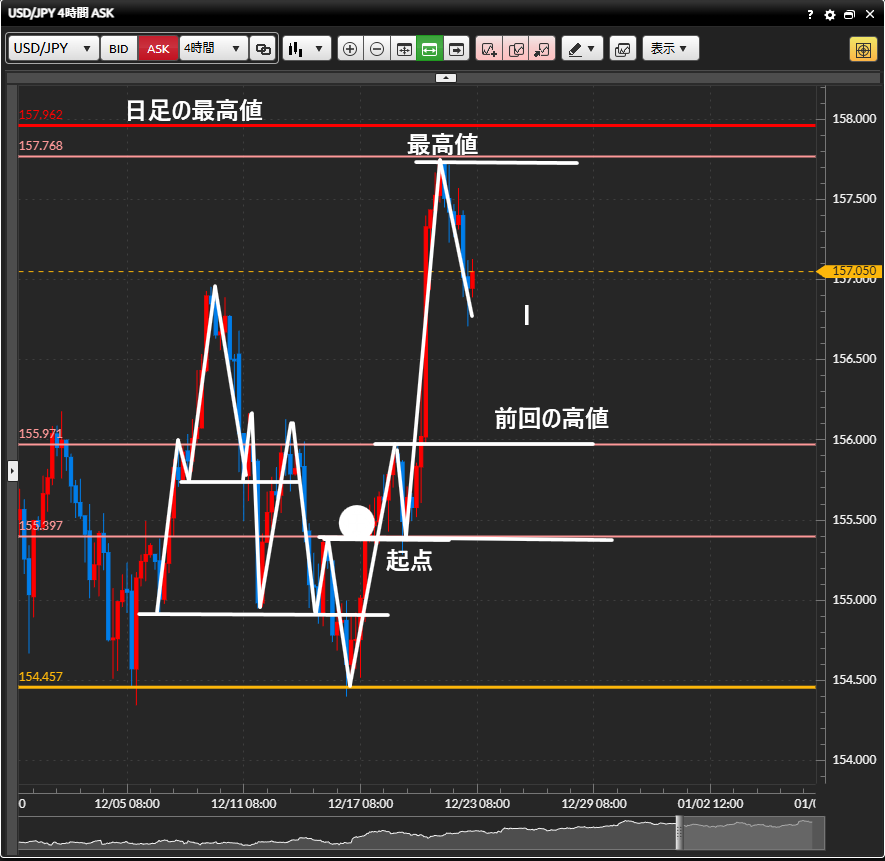The width and height of the screenshot is (885, 861).
Task: Click the add drawing object icon
Action: tap(489, 49)
